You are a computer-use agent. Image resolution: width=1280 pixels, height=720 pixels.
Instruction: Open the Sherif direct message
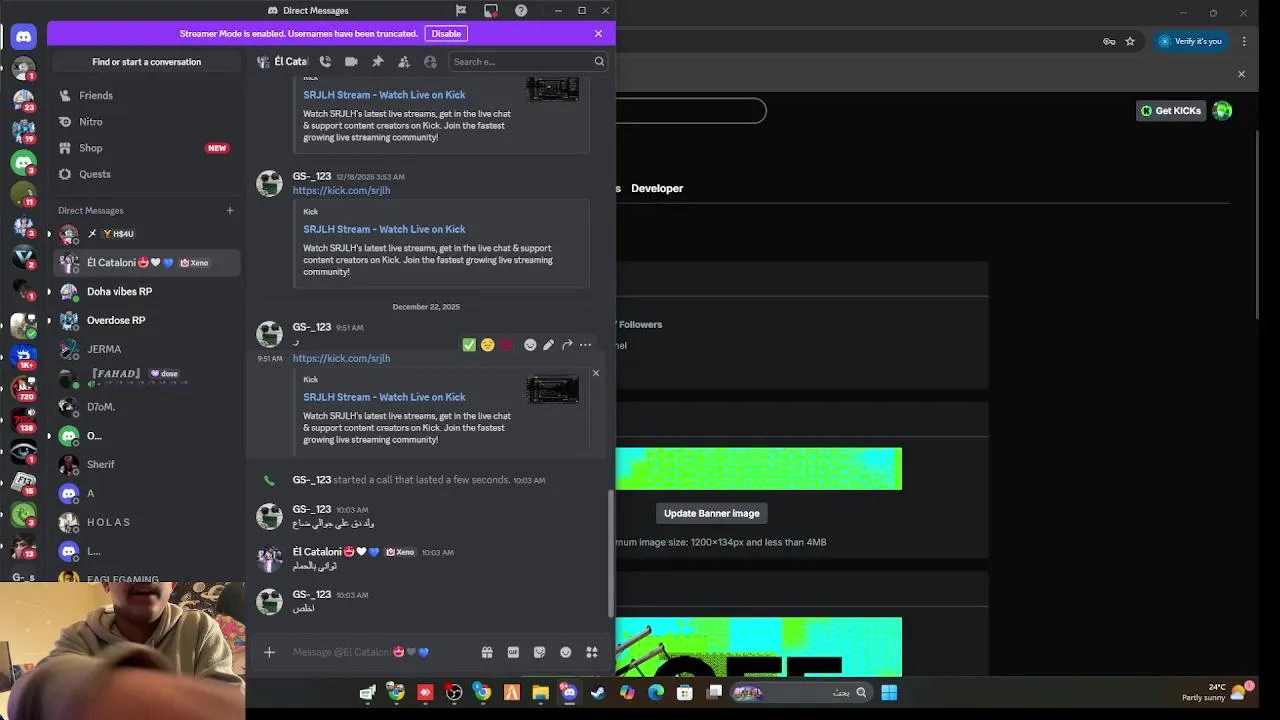coord(146,464)
